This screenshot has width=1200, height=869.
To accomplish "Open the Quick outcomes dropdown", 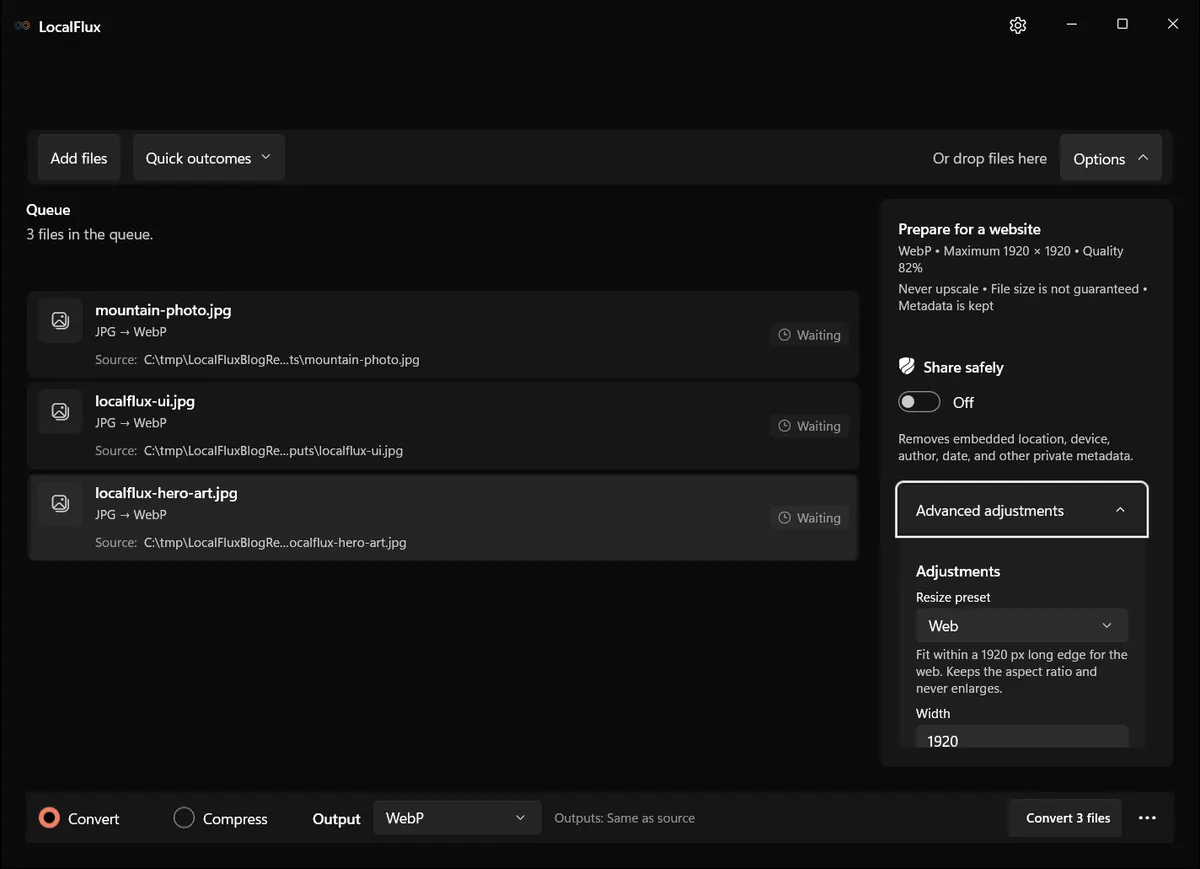I will (x=209, y=158).
